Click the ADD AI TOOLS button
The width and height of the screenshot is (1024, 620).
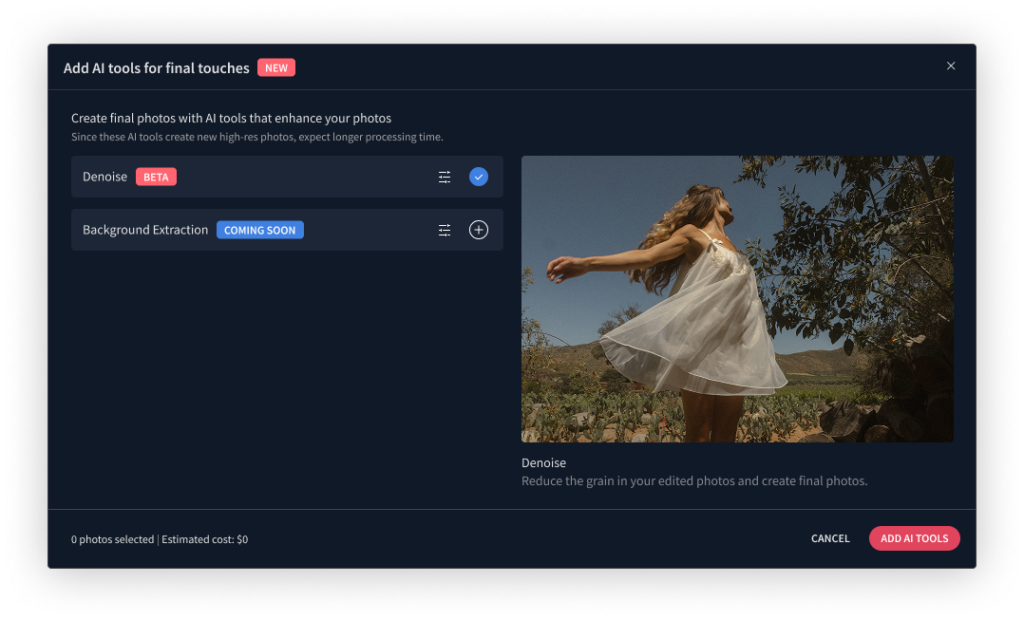(x=914, y=538)
